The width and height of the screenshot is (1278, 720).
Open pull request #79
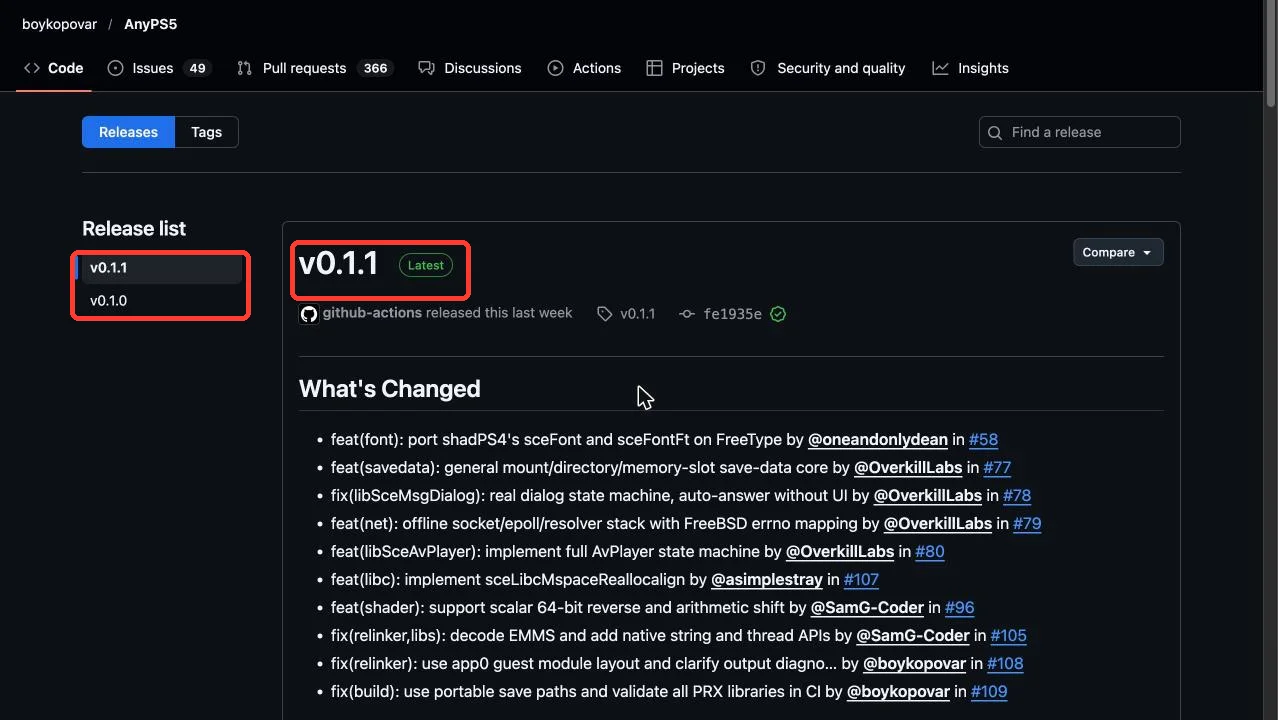tap(1027, 523)
